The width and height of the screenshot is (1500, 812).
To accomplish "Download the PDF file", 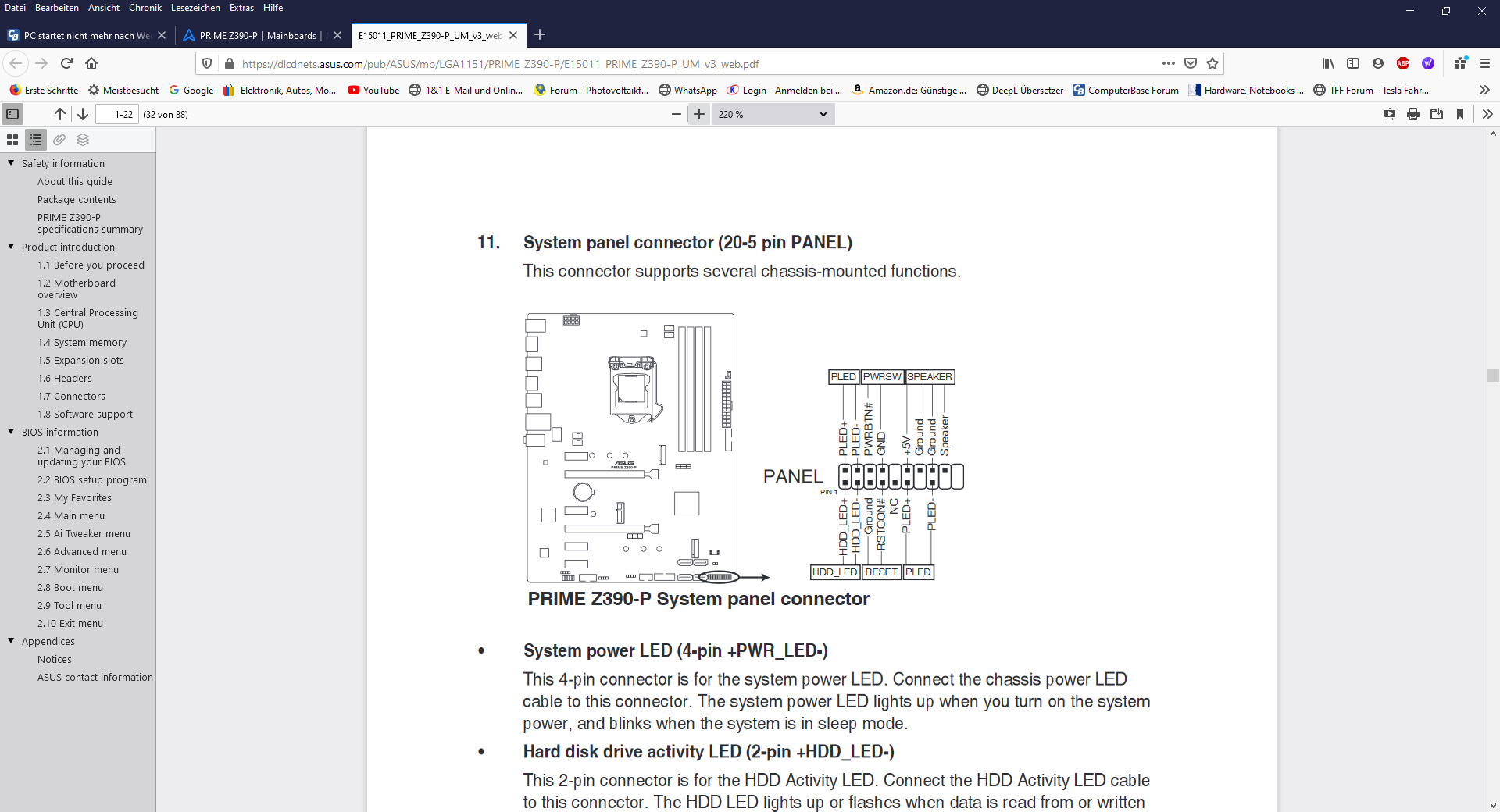I will point(1437,114).
